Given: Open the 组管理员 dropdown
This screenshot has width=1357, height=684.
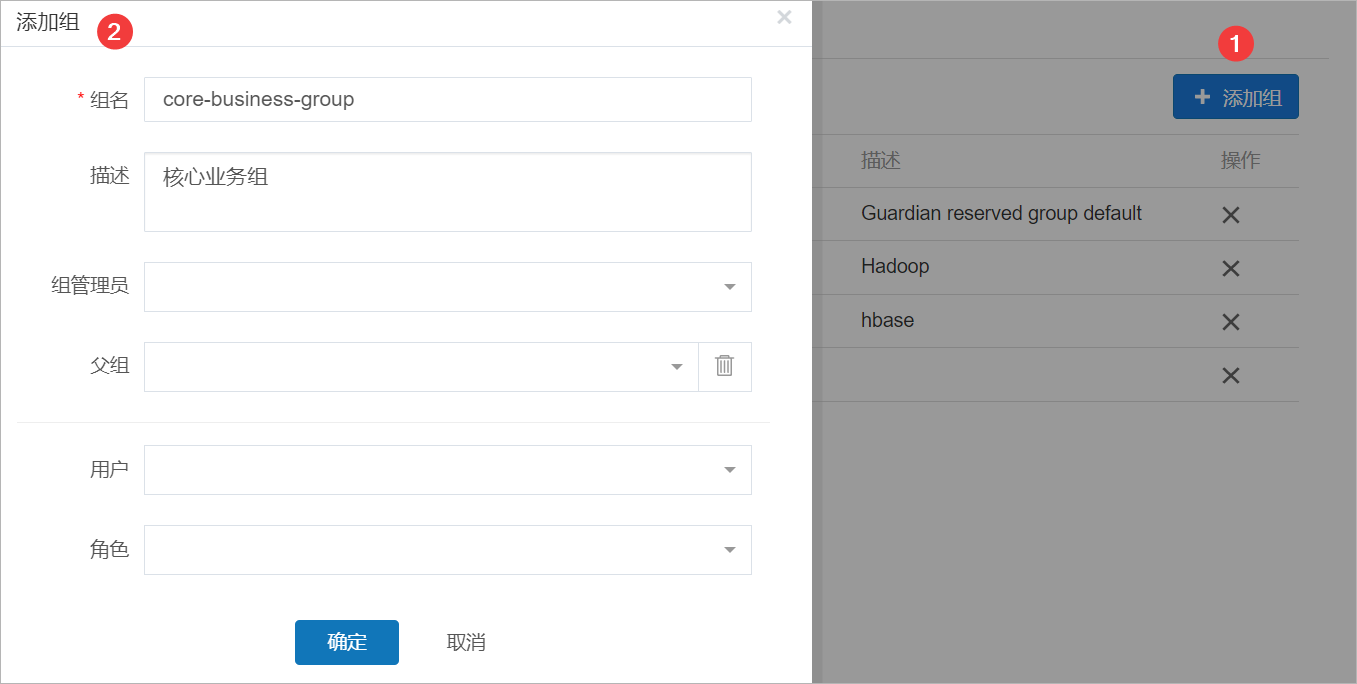Looking at the screenshot, I should 448,287.
